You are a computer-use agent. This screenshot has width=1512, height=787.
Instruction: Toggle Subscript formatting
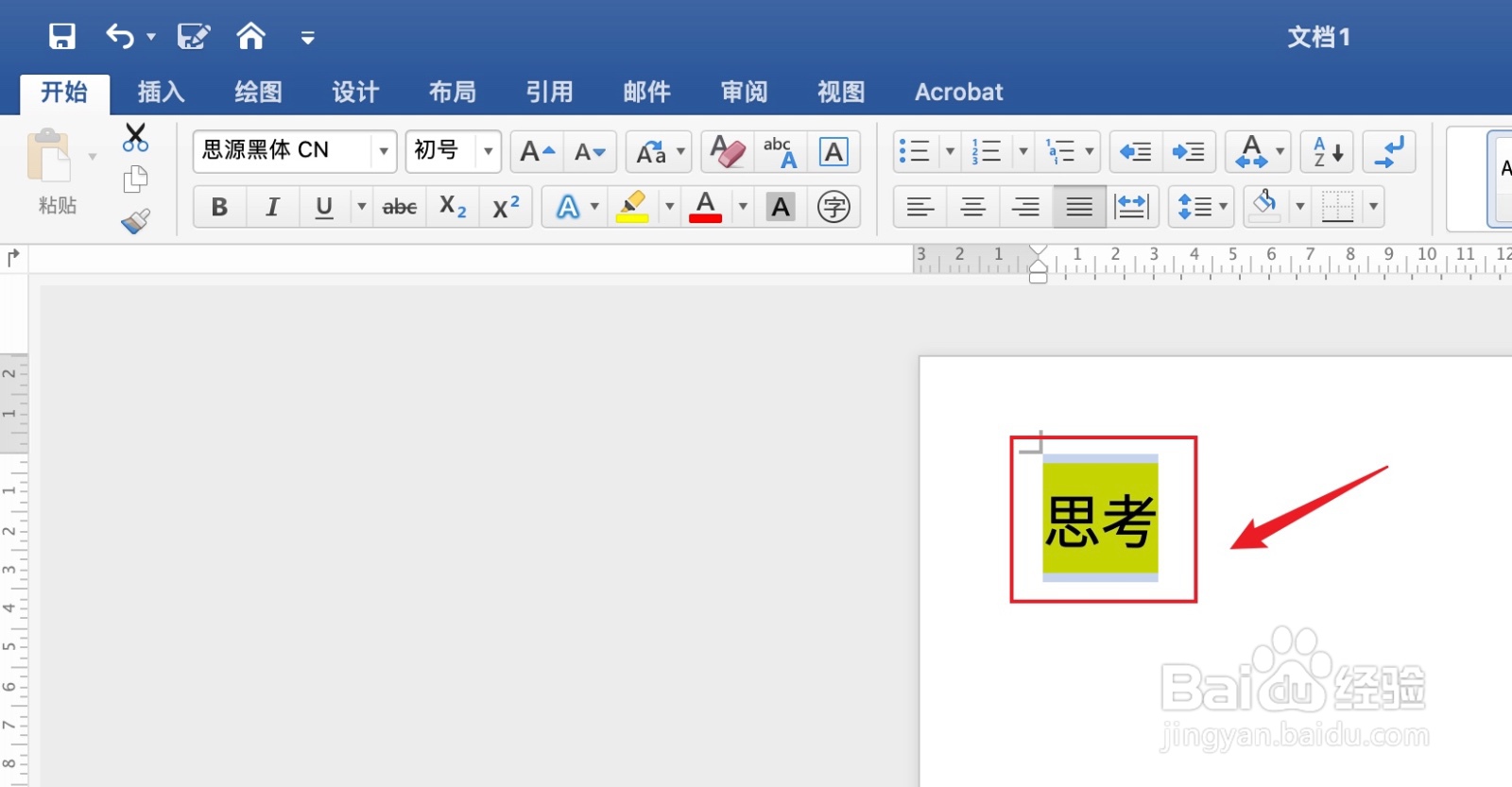(453, 207)
